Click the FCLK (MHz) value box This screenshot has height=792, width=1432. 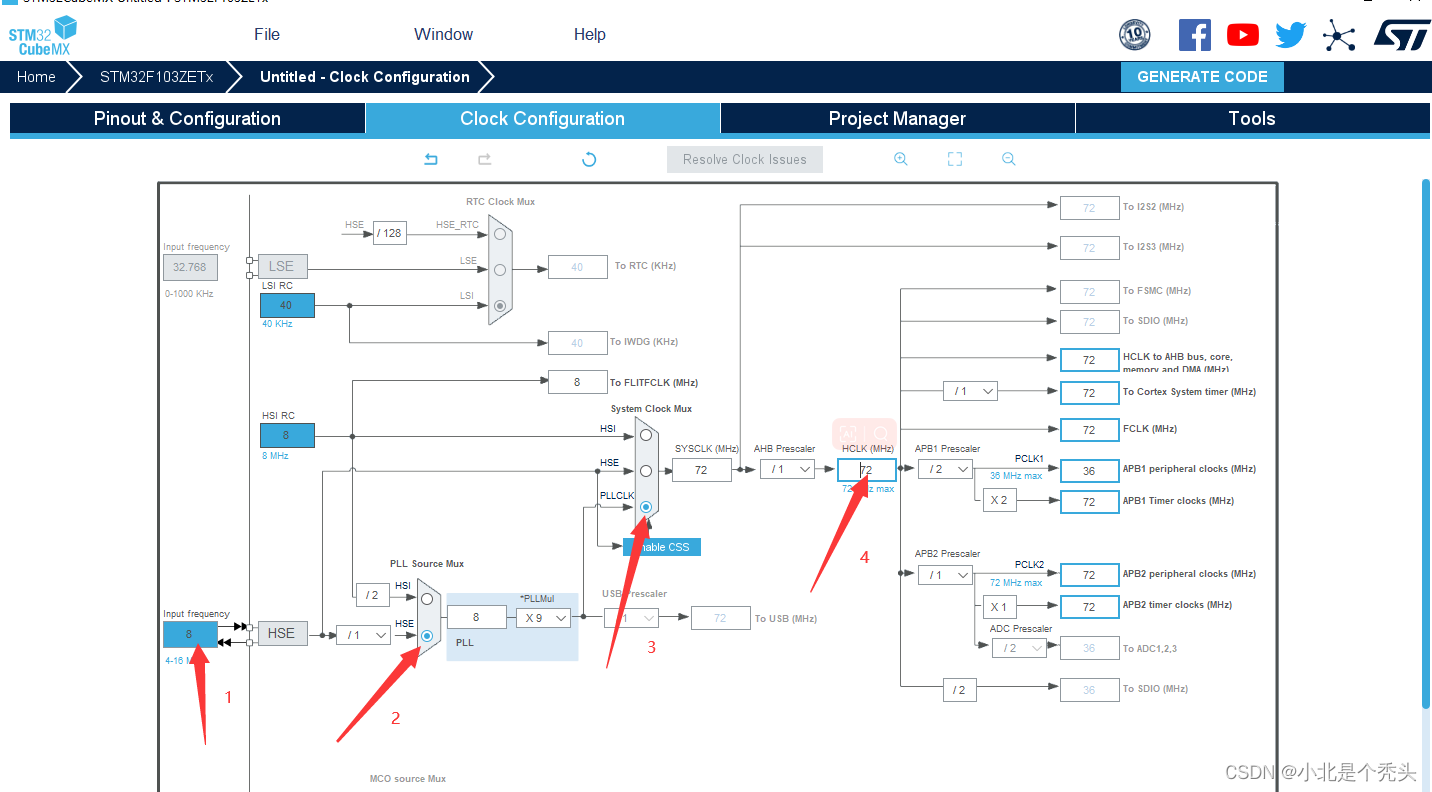click(x=1089, y=430)
